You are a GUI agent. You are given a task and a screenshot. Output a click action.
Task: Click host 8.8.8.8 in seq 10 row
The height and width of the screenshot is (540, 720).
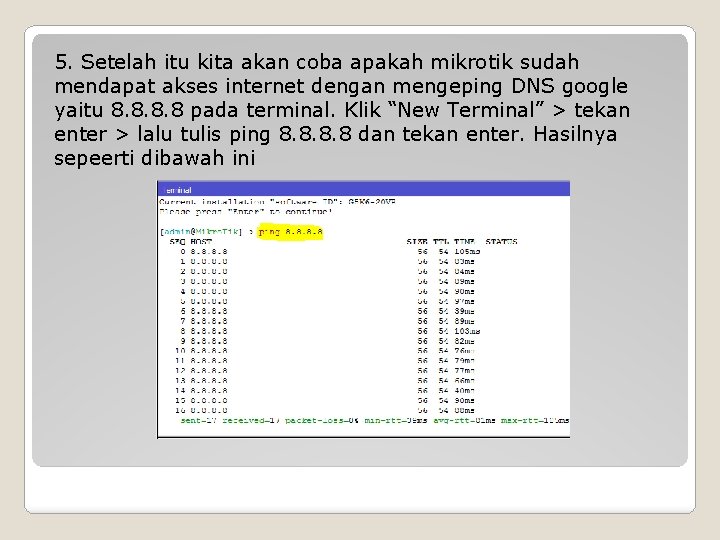(209, 351)
